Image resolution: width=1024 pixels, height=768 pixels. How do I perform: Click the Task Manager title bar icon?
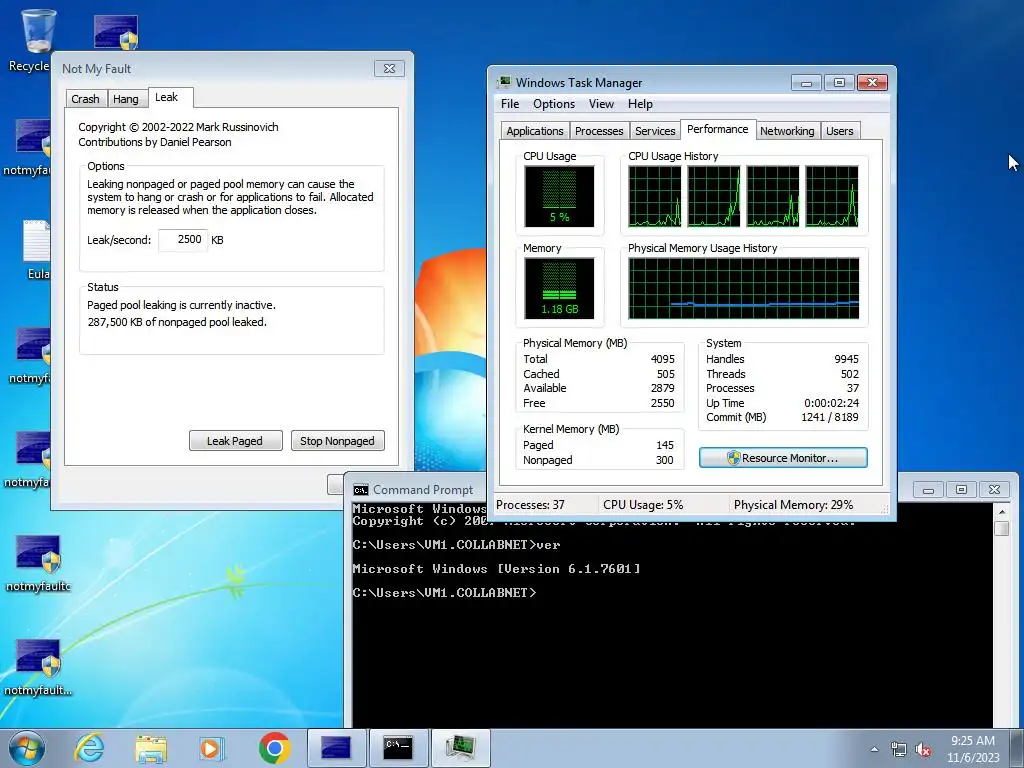[x=504, y=82]
